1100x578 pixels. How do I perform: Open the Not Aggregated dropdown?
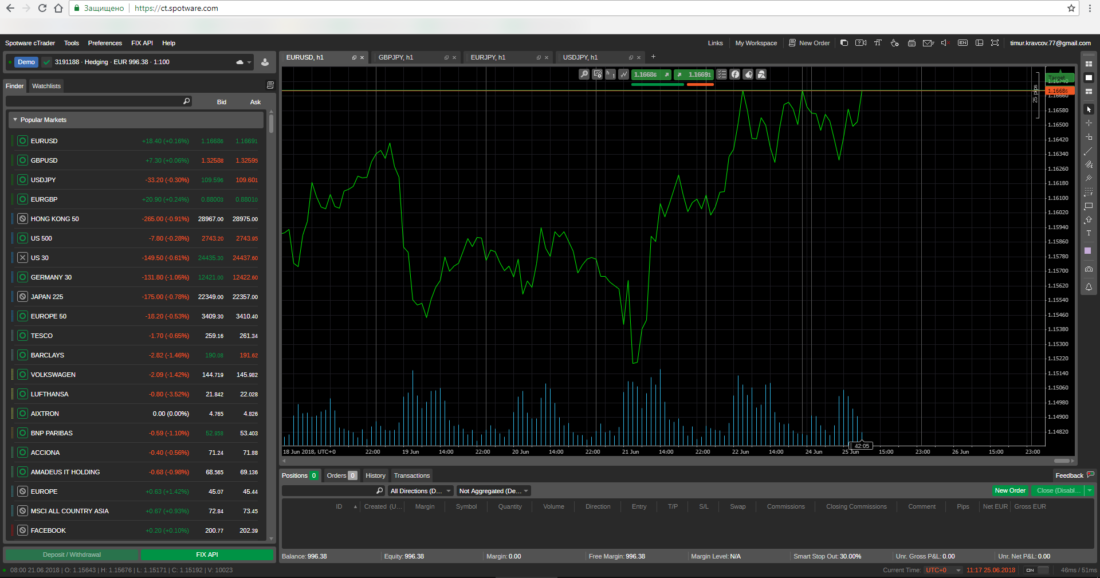(493, 491)
